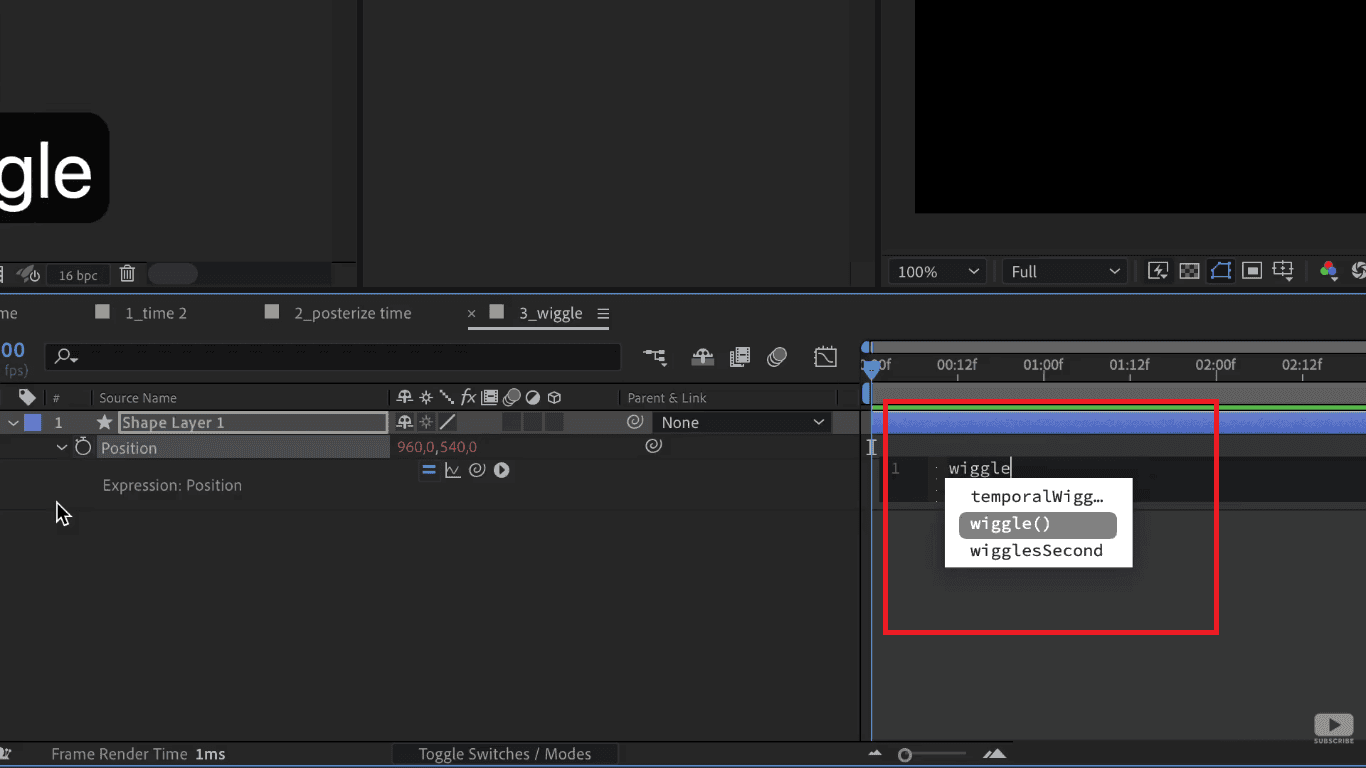
Task: Click Toggle Switches / Modes
Action: click(x=505, y=754)
